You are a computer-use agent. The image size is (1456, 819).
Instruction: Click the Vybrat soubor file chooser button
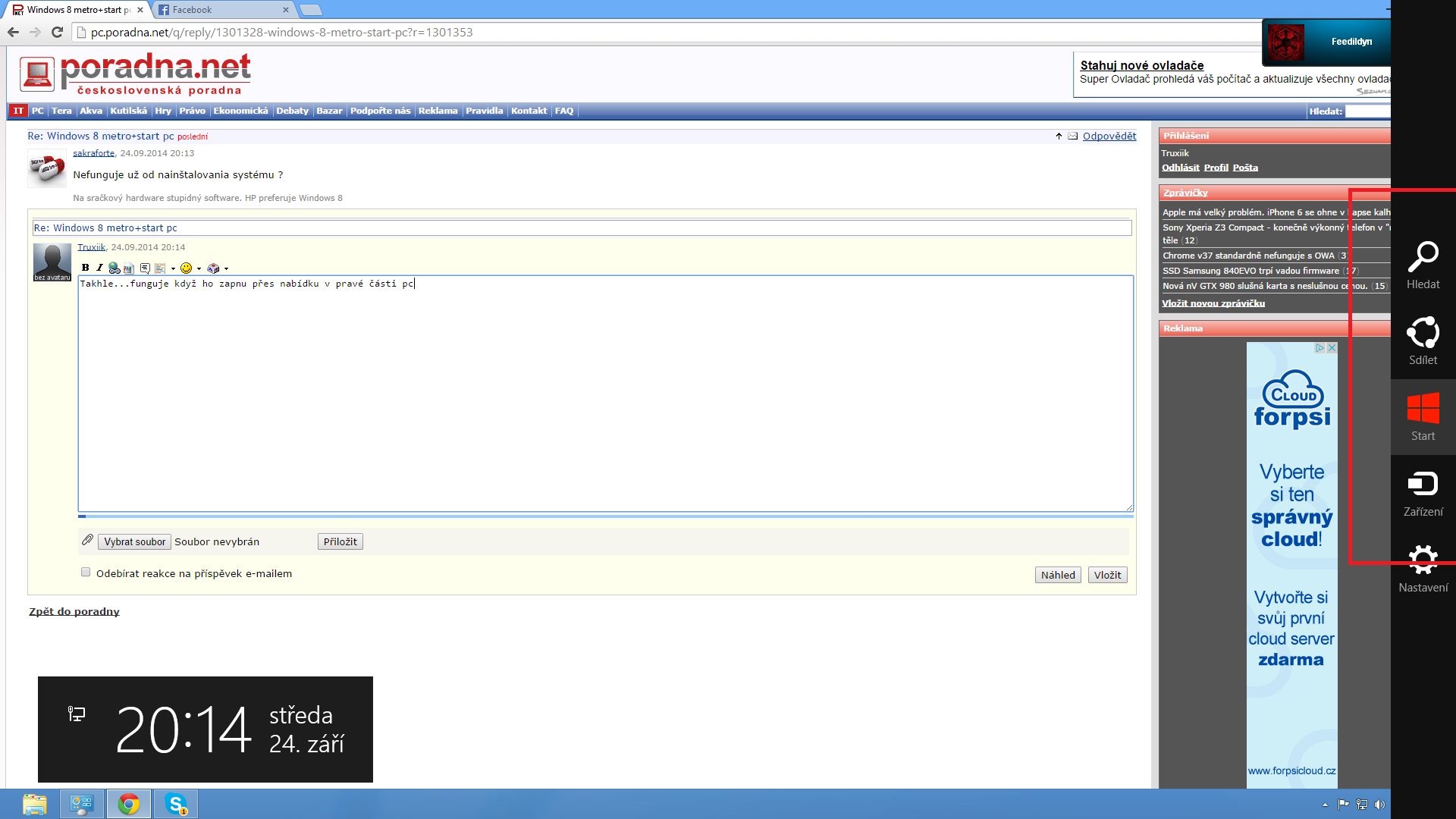click(x=134, y=541)
